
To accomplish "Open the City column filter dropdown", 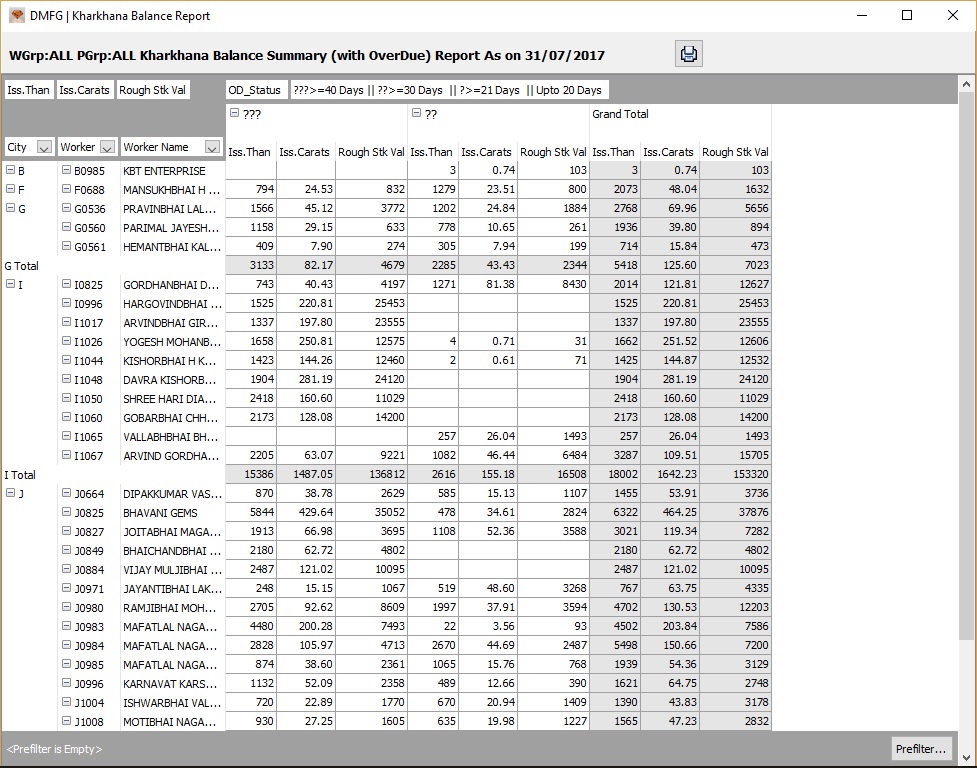I will pyautogui.click(x=44, y=148).
